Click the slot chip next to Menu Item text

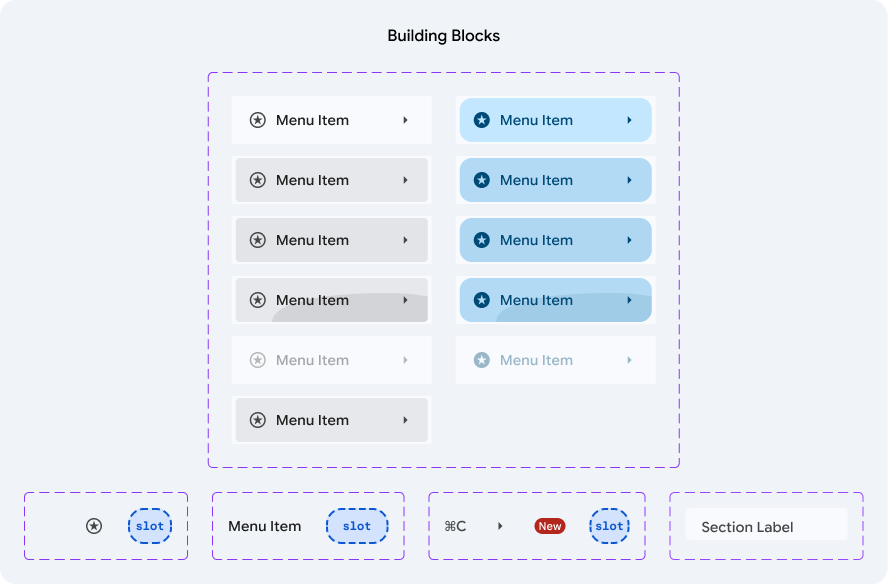coord(357,526)
